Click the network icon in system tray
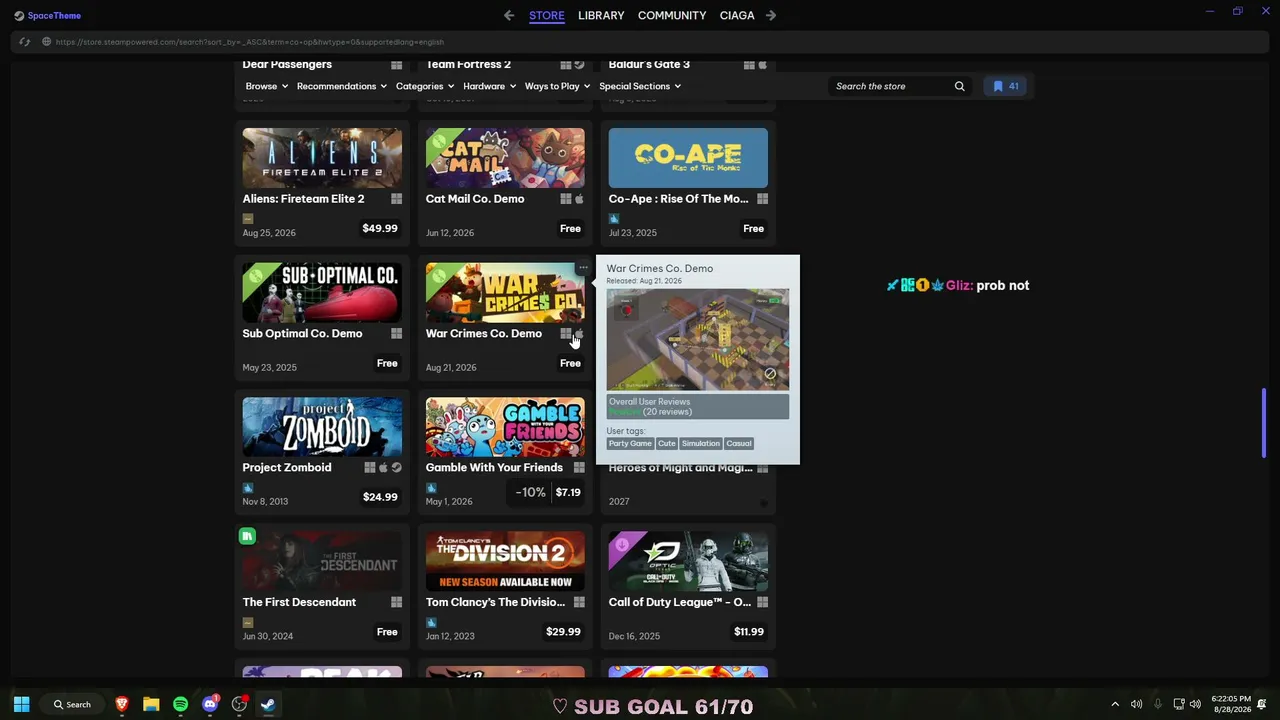The width and height of the screenshot is (1280, 720). 1179,704
